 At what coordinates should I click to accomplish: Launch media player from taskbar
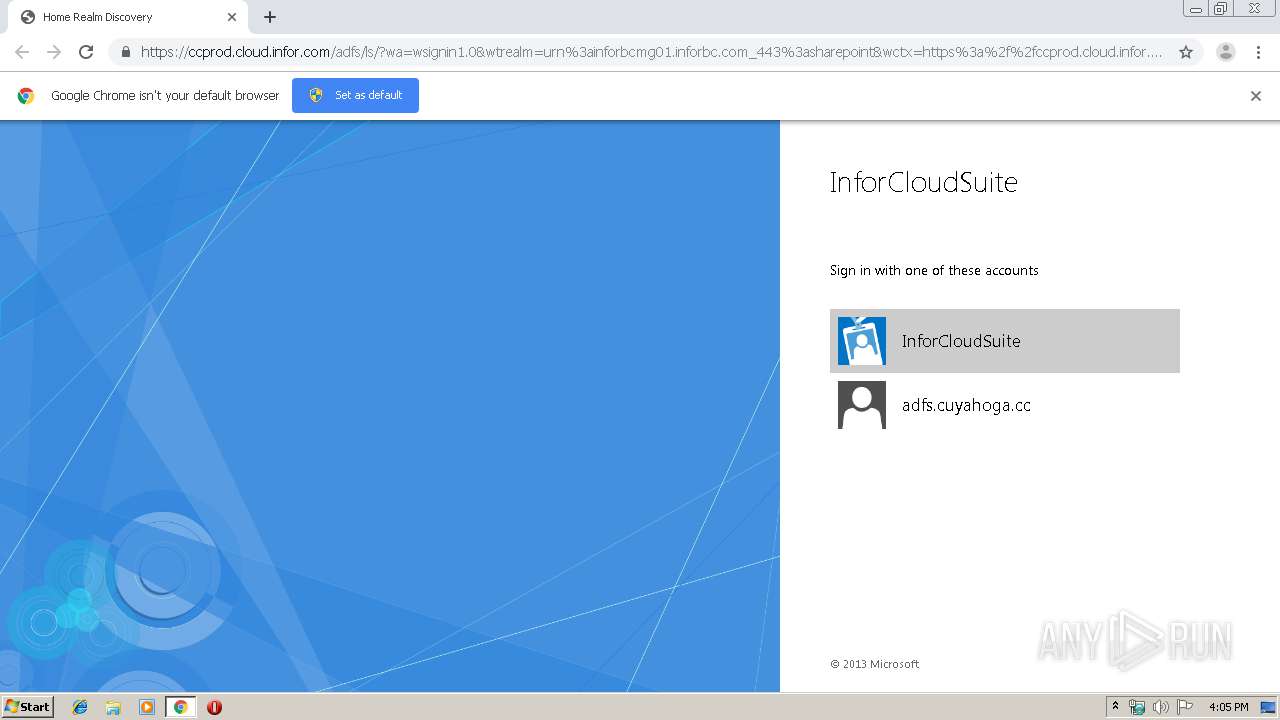pyautogui.click(x=147, y=707)
